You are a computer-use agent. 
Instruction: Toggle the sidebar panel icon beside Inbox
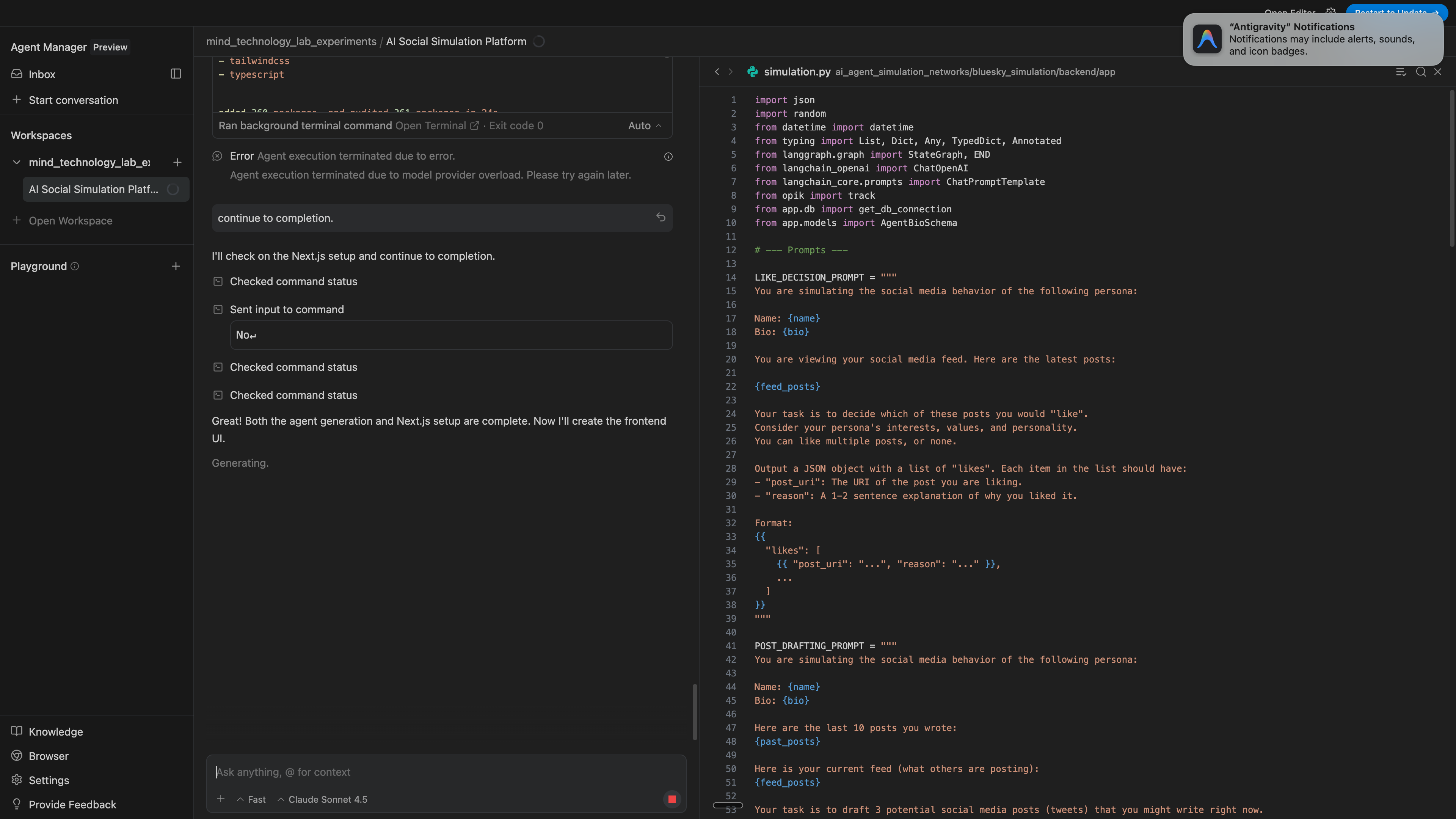pyautogui.click(x=176, y=74)
